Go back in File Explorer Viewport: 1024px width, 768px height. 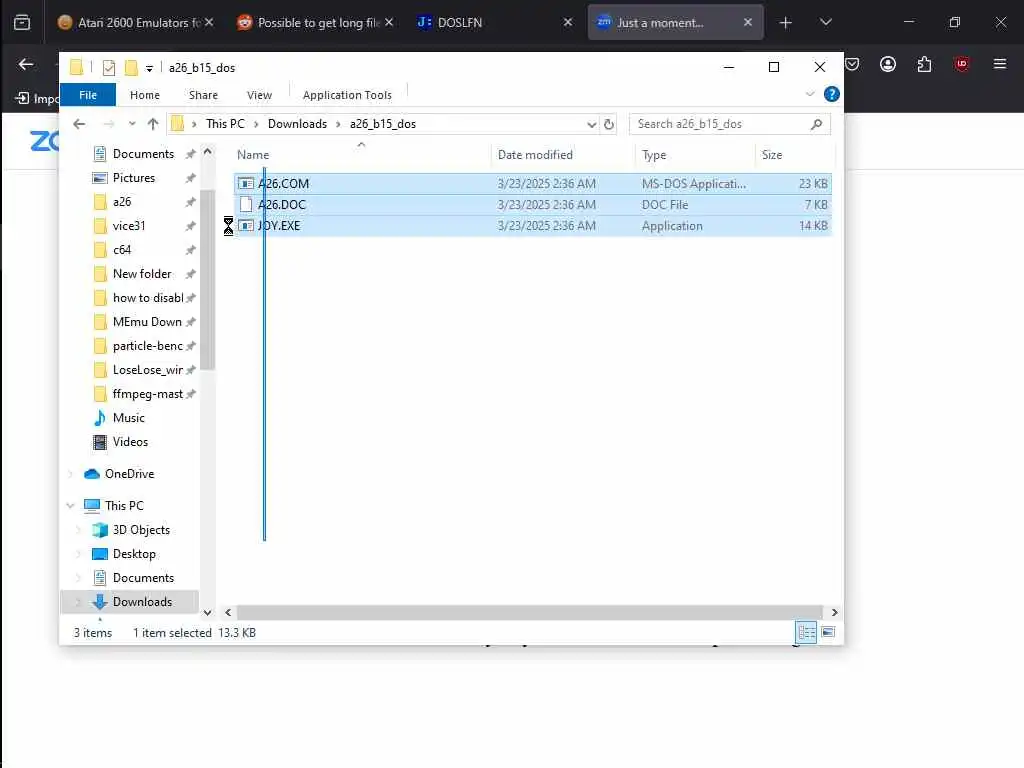point(79,124)
